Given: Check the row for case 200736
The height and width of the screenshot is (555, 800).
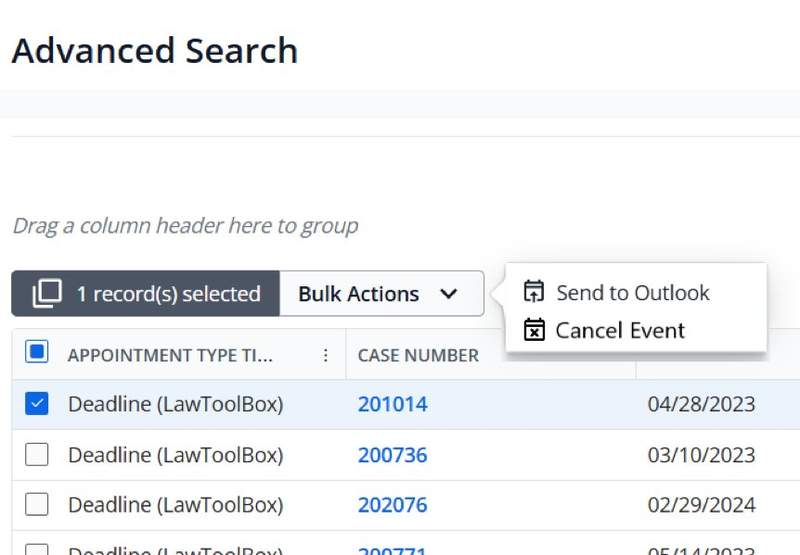Looking at the screenshot, I should click(x=37, y=455).
